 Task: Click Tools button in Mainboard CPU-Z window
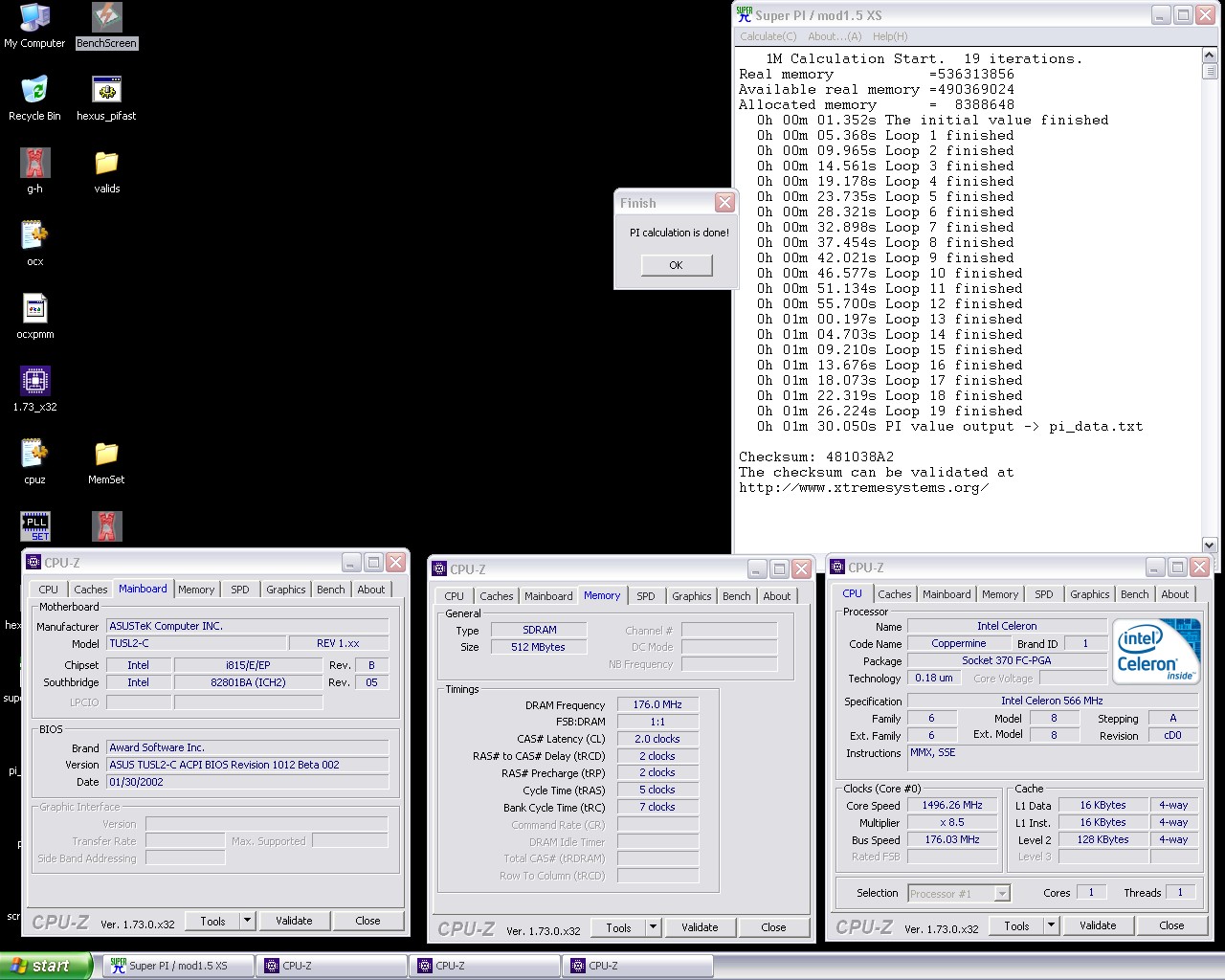212,921
